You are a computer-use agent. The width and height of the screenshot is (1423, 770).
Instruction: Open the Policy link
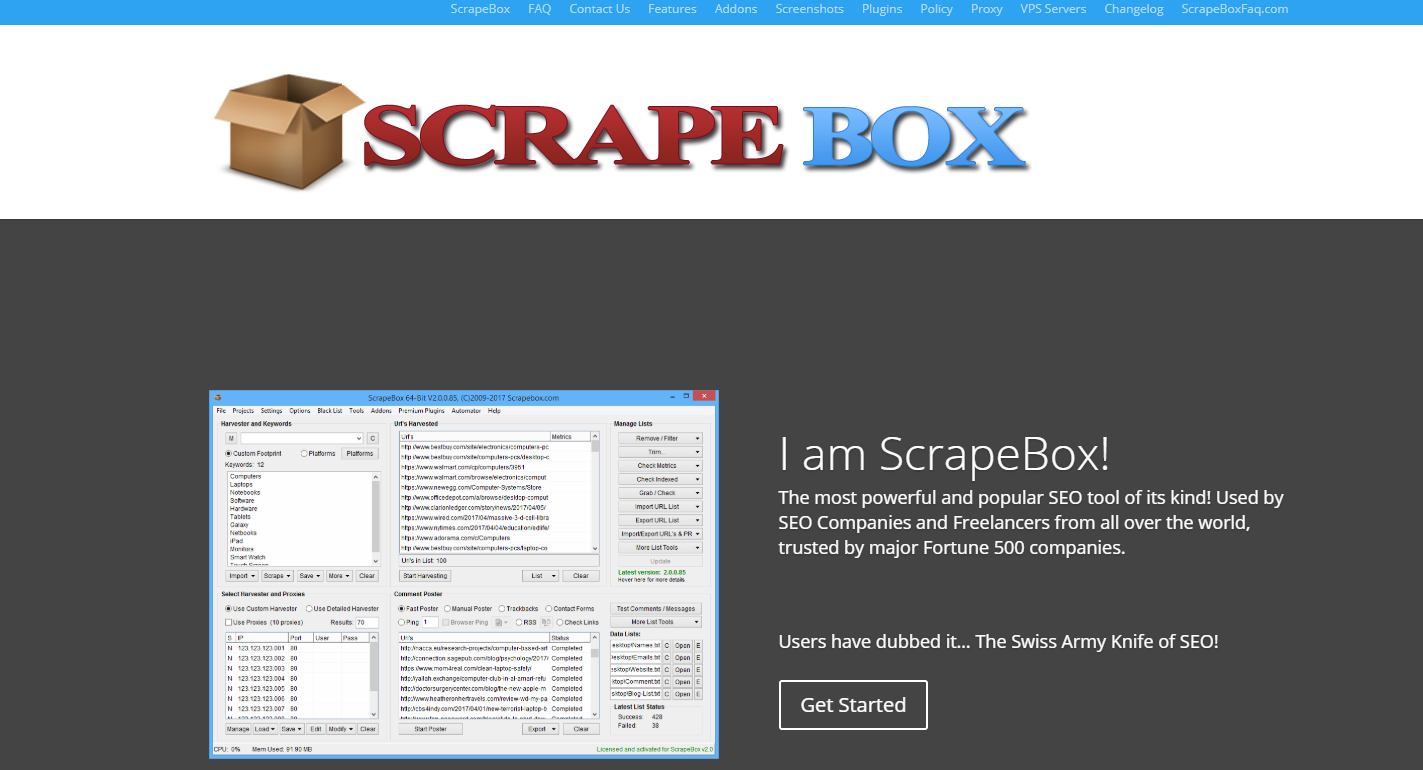point(937,9)
